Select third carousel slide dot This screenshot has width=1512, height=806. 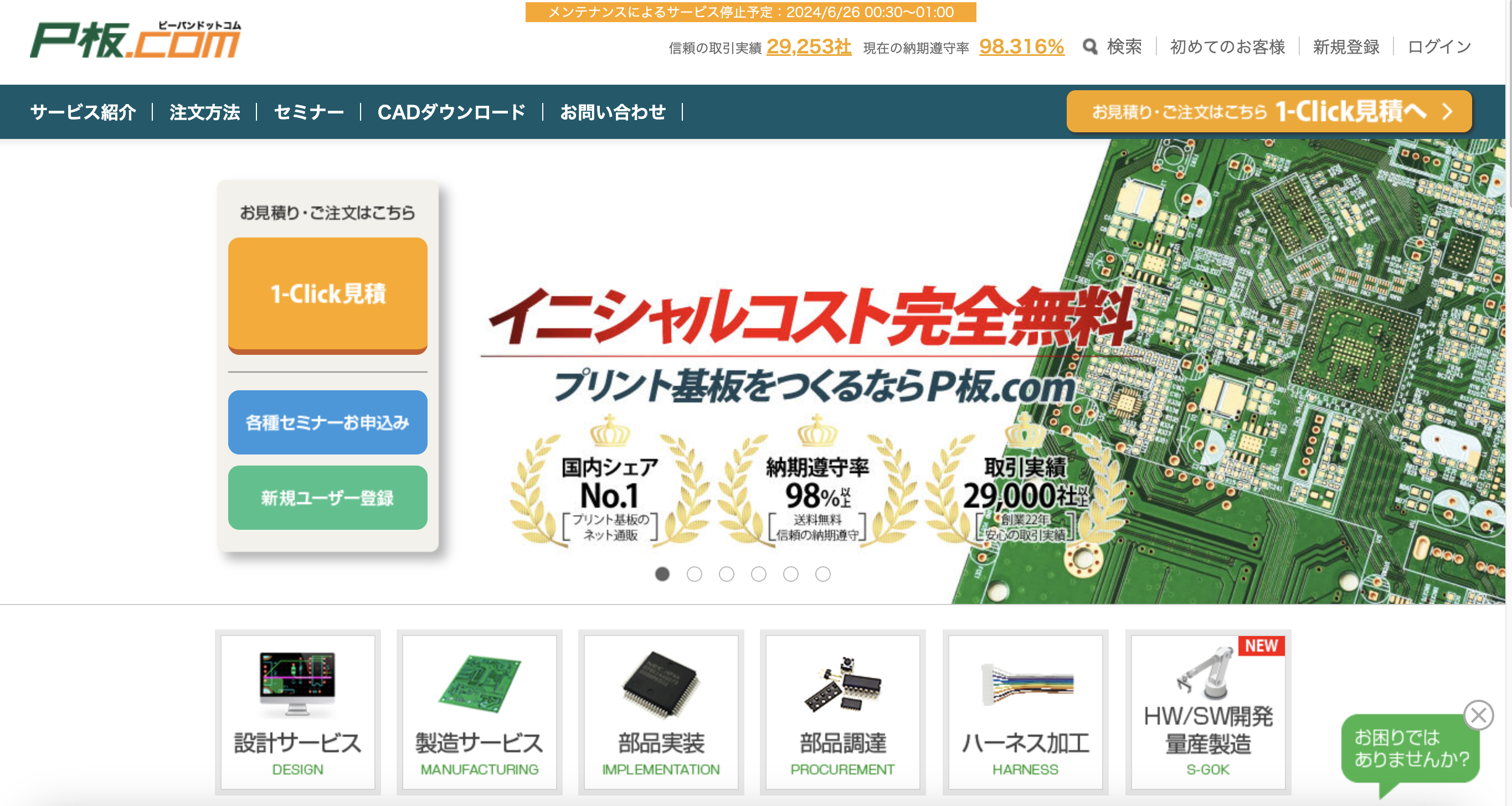(727, 573)
